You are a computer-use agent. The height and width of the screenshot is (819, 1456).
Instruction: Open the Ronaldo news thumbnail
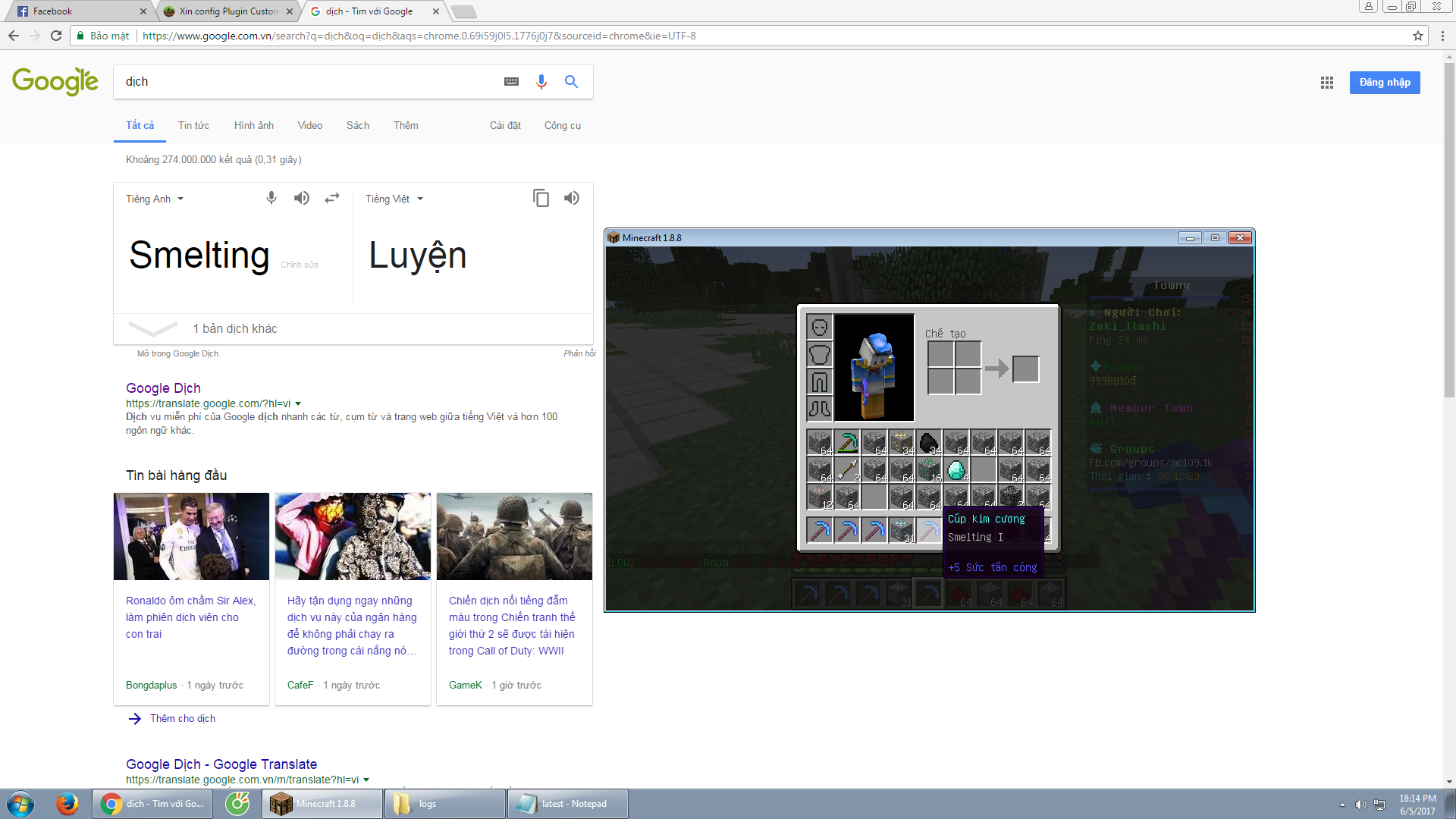[191, 536]
